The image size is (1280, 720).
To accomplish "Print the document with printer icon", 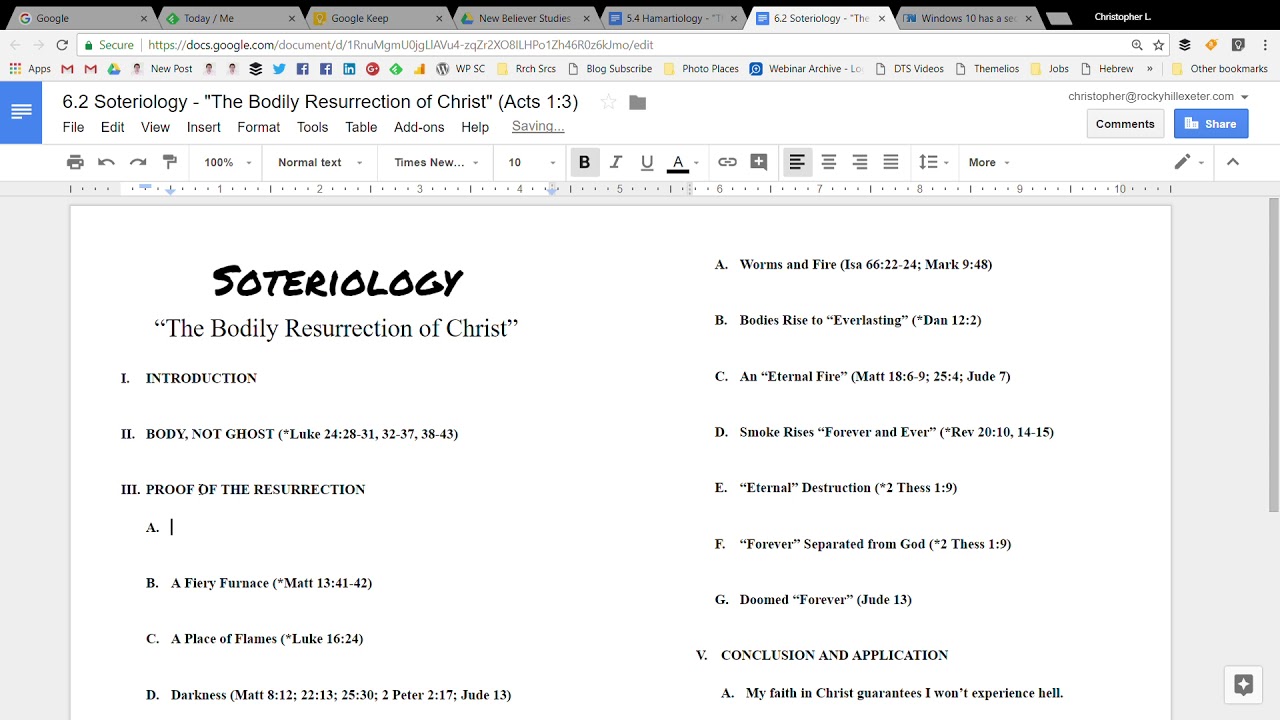I will point(75,162).
